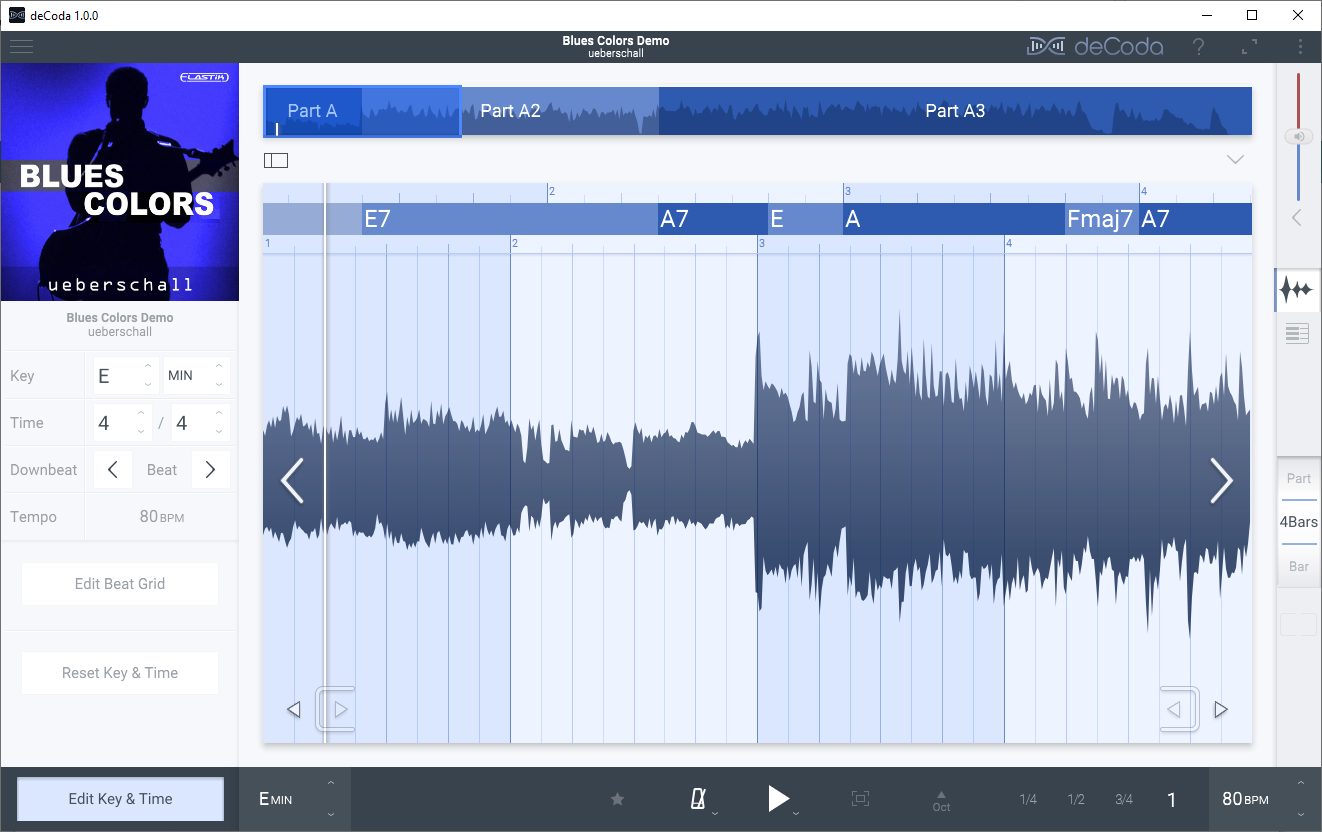This screenshot has height=832, width=1322.
Task: Click the Blues Colors album cover
Action: coord(120,182)
